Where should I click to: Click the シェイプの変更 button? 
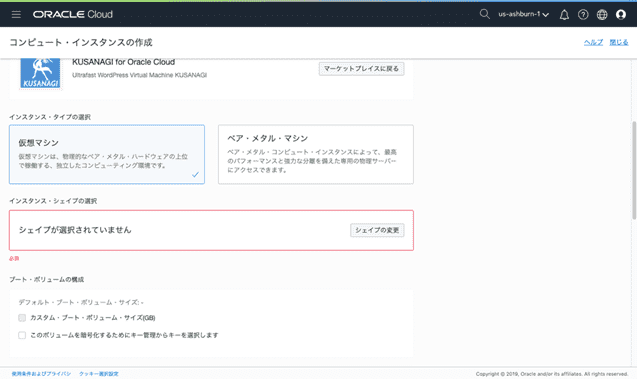tap(377, 230)
